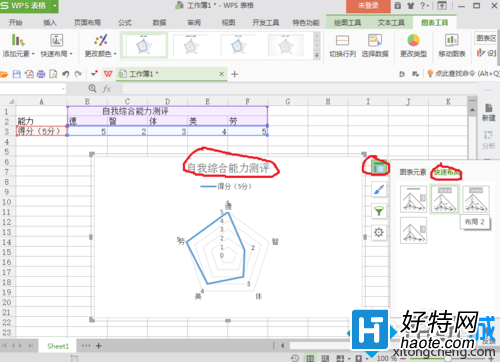
Task: Go to the first sheet navigation arrow
Action: (x=4, y=346)
